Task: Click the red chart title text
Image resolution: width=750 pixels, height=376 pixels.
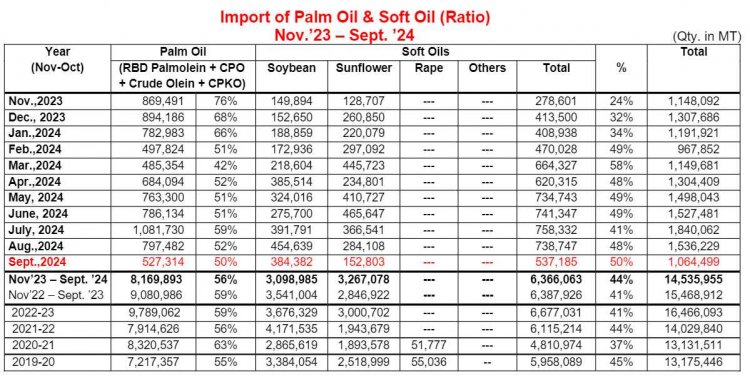Action: (x=354, y=26)
